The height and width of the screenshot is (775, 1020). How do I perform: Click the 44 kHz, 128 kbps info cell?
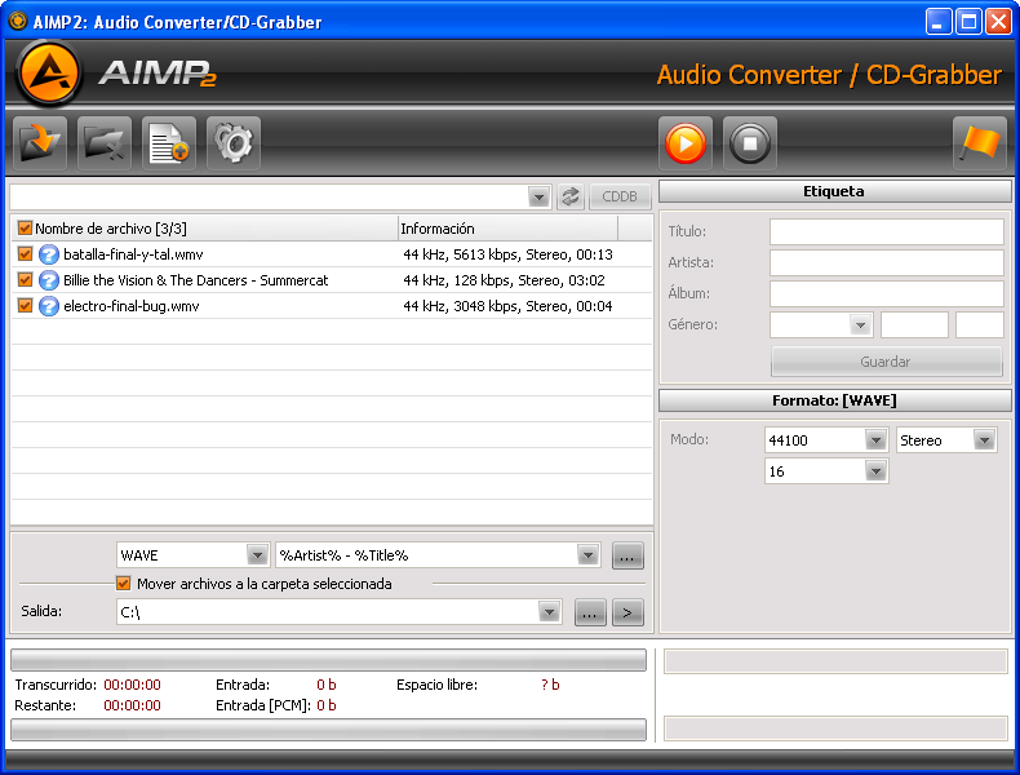504,280
